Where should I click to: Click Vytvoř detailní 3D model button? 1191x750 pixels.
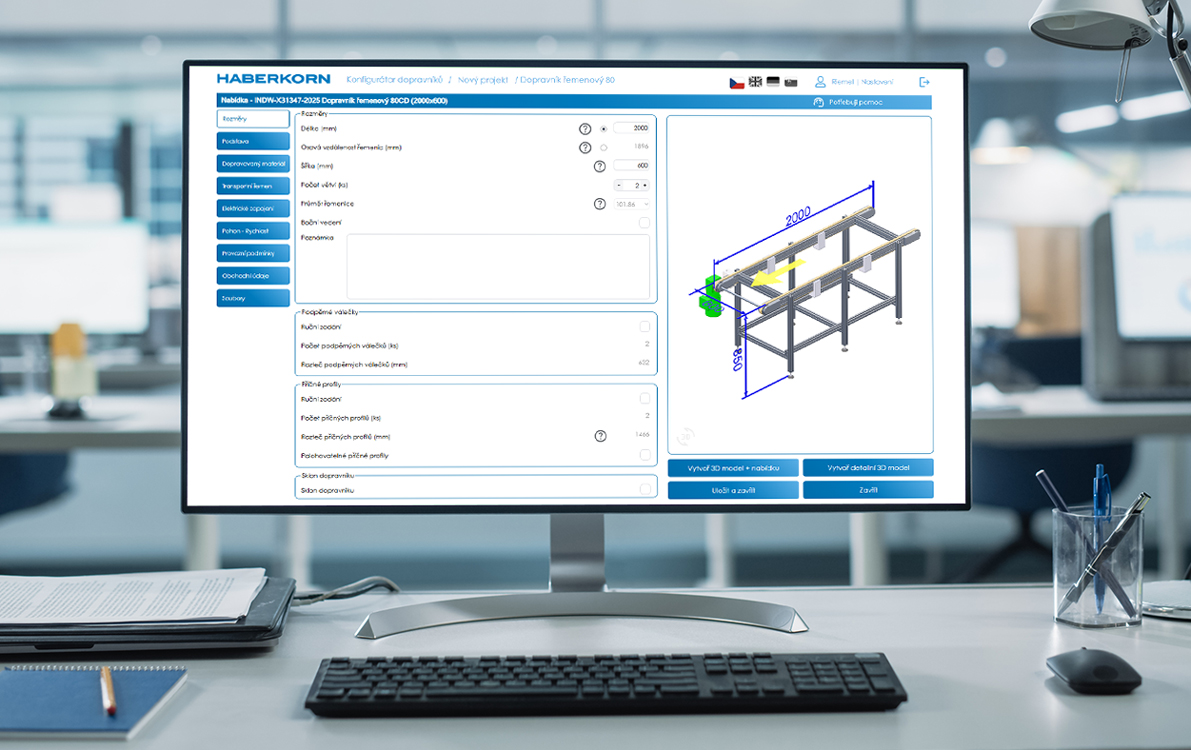click(867, 468)
